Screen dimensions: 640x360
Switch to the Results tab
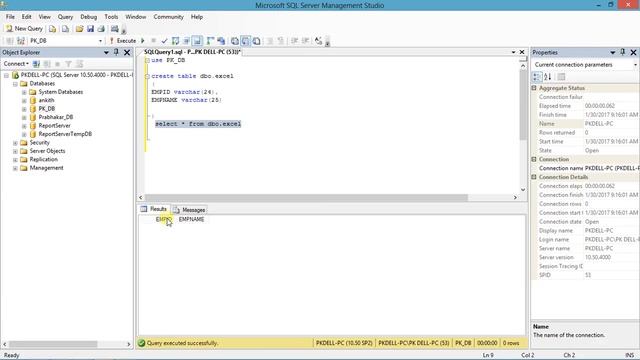154,209
